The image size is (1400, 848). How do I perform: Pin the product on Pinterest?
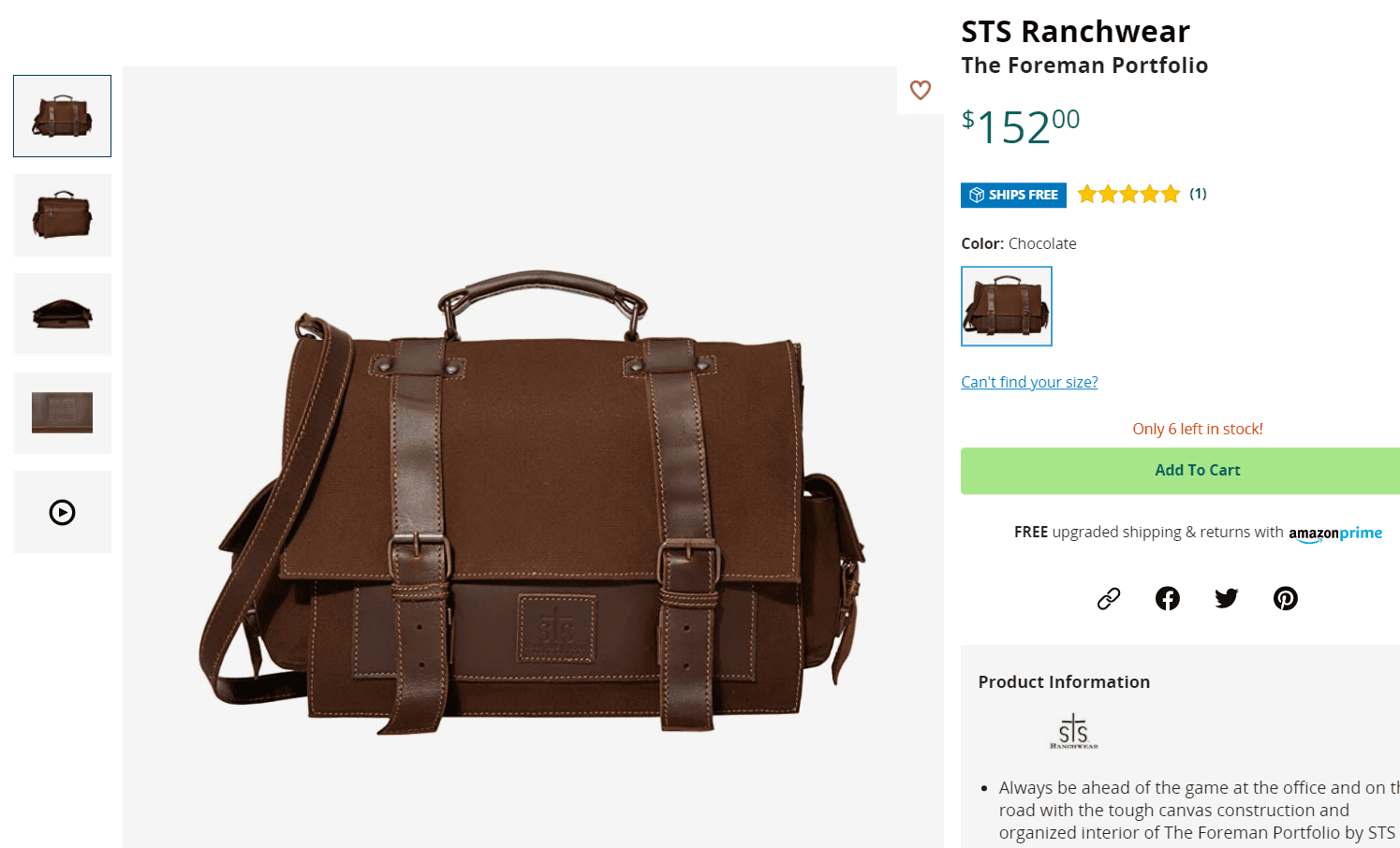pos(1286,598)
